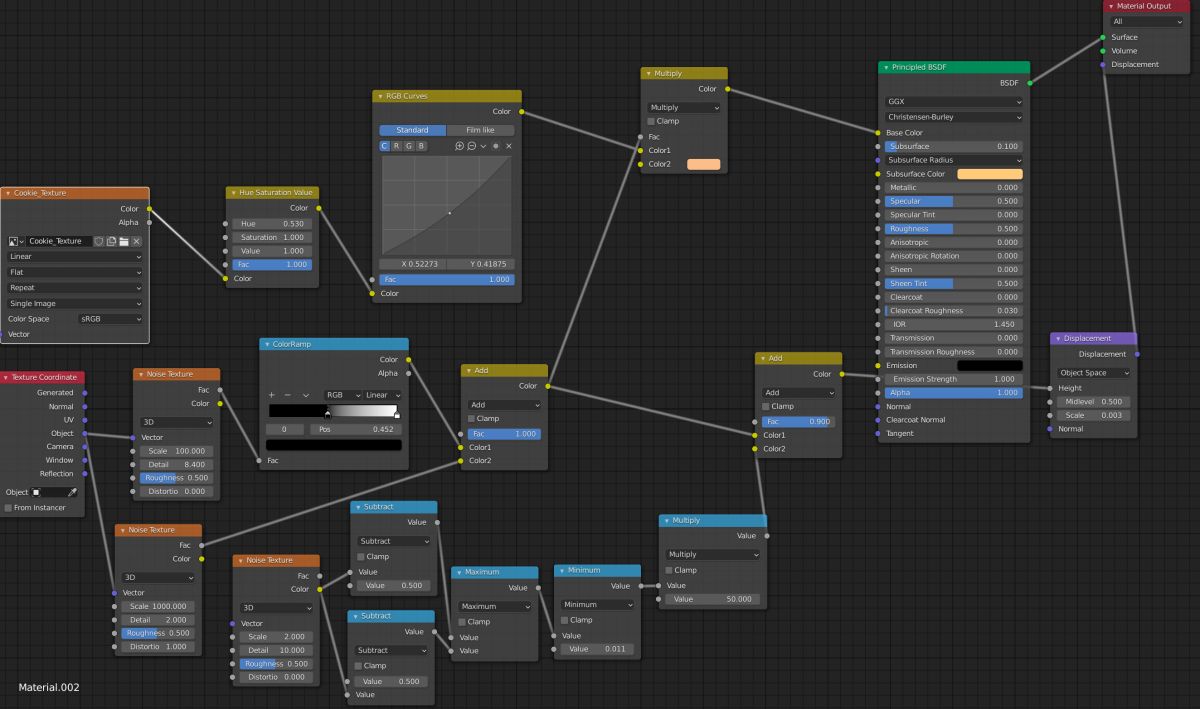Collapse the Displacement node triangle

pyautogui.click(x=1058, y=338)
